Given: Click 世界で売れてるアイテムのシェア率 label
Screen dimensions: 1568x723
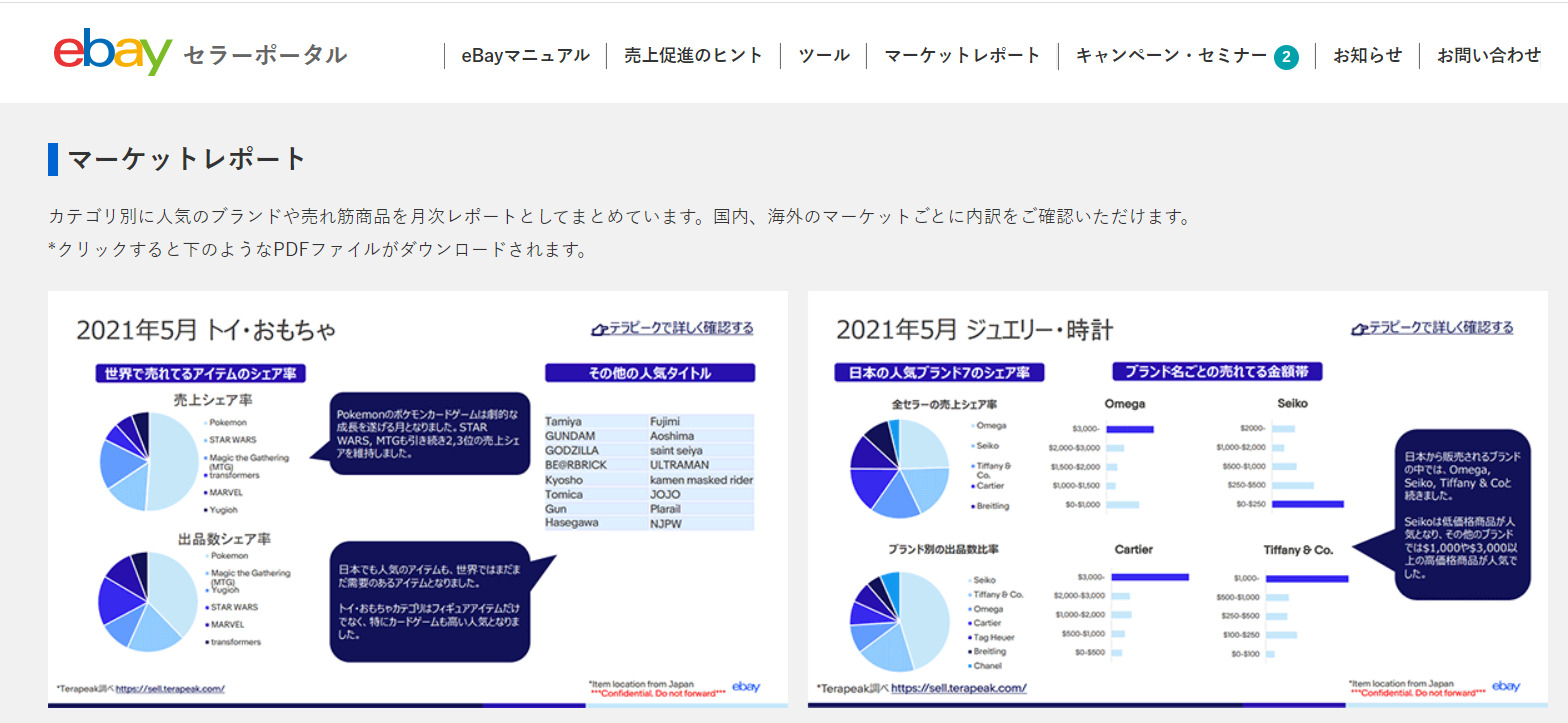Looking at the screenshot, I should point(200,373).
